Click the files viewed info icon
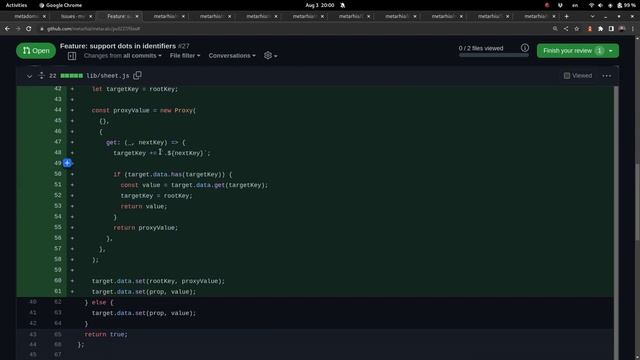This screenshot has height=360, width=640. coord(524,48)
